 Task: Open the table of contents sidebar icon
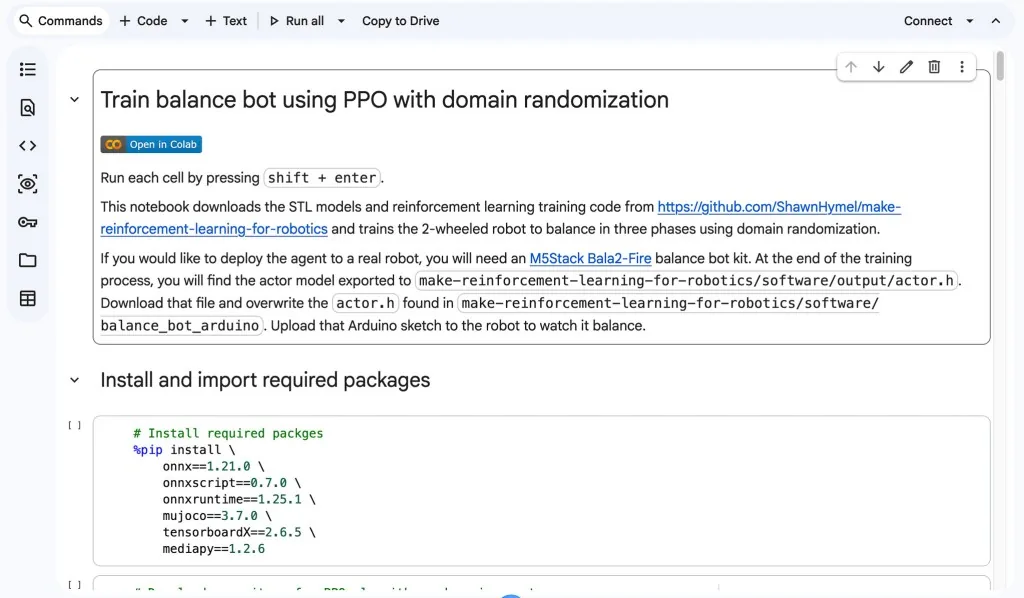click(x=27, y=69)
